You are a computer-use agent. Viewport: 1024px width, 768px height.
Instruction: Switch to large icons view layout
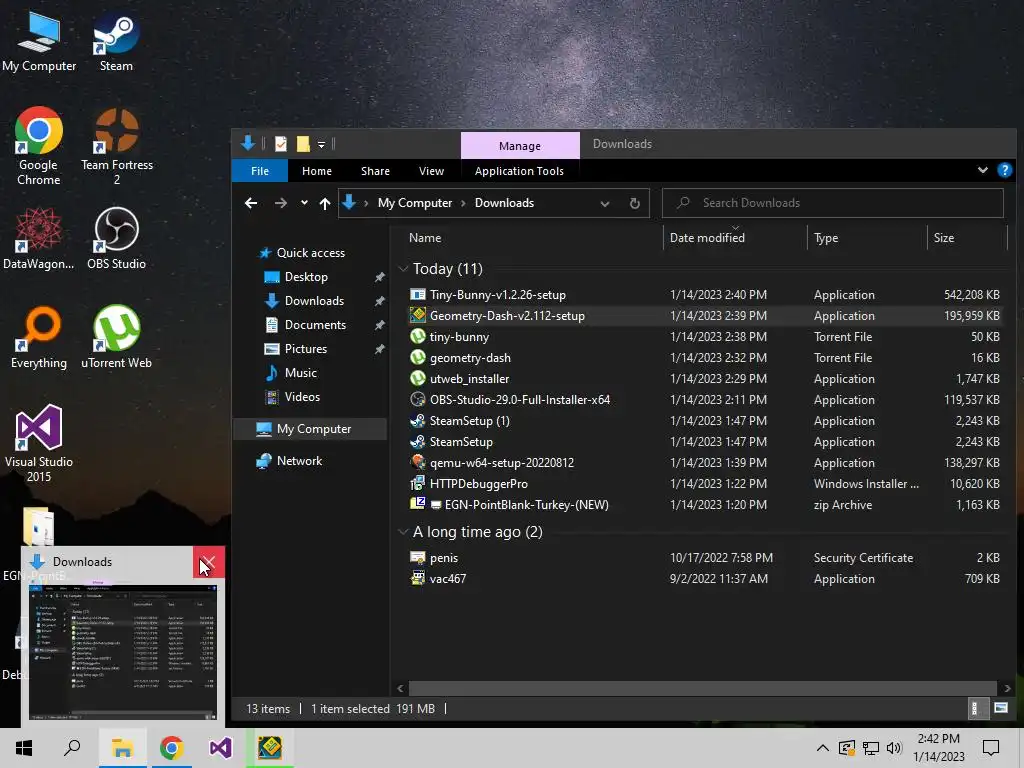pyautogui.click(x=1000, y=708)
